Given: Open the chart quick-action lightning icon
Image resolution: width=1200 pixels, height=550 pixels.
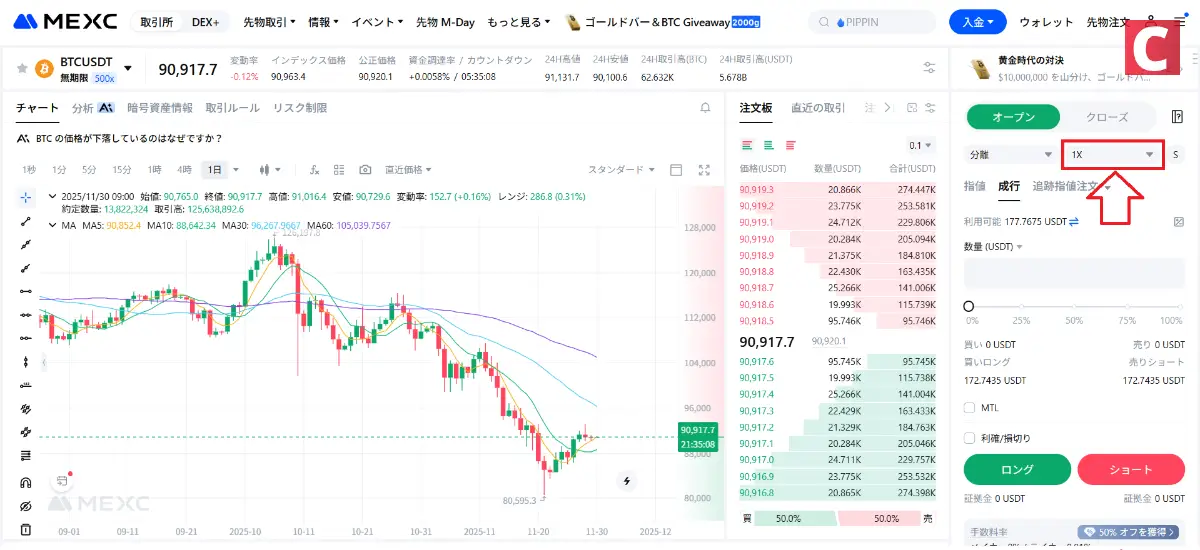Looking at the screenshot, I should coord(627,481).
